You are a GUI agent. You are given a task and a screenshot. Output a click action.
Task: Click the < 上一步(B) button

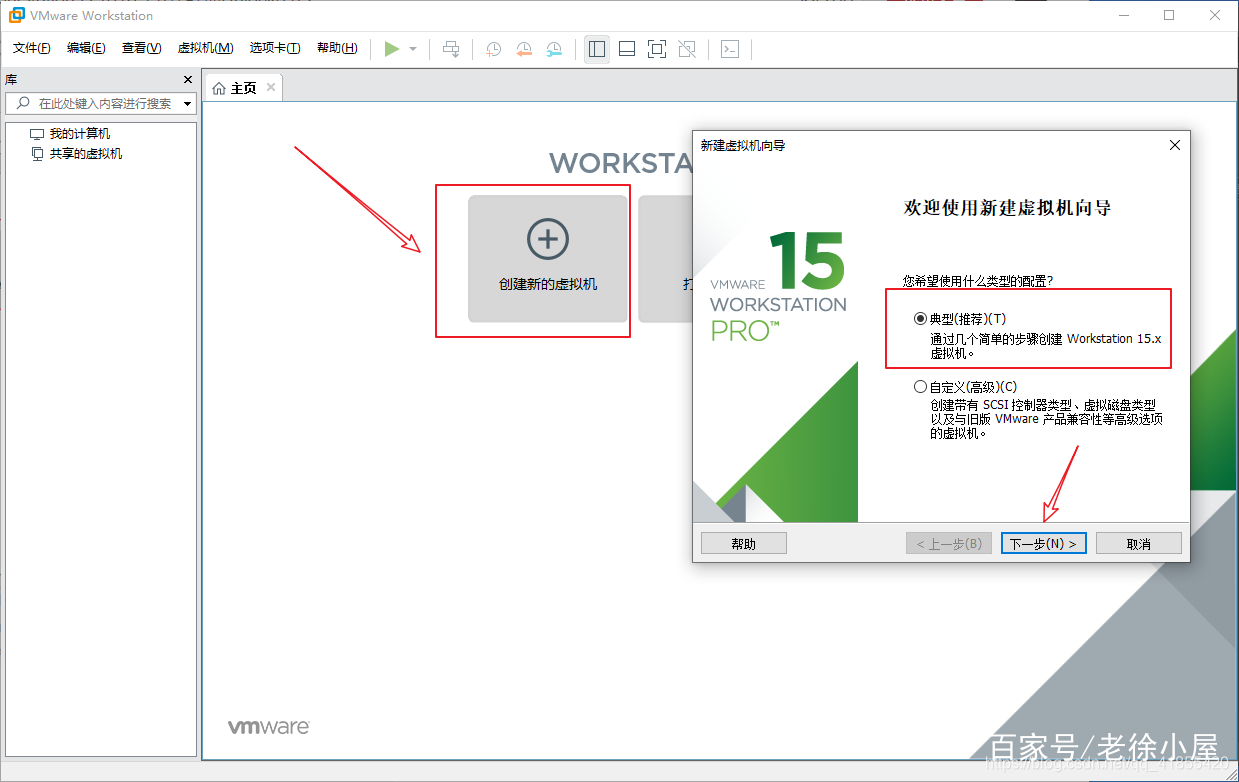[949, 543]
